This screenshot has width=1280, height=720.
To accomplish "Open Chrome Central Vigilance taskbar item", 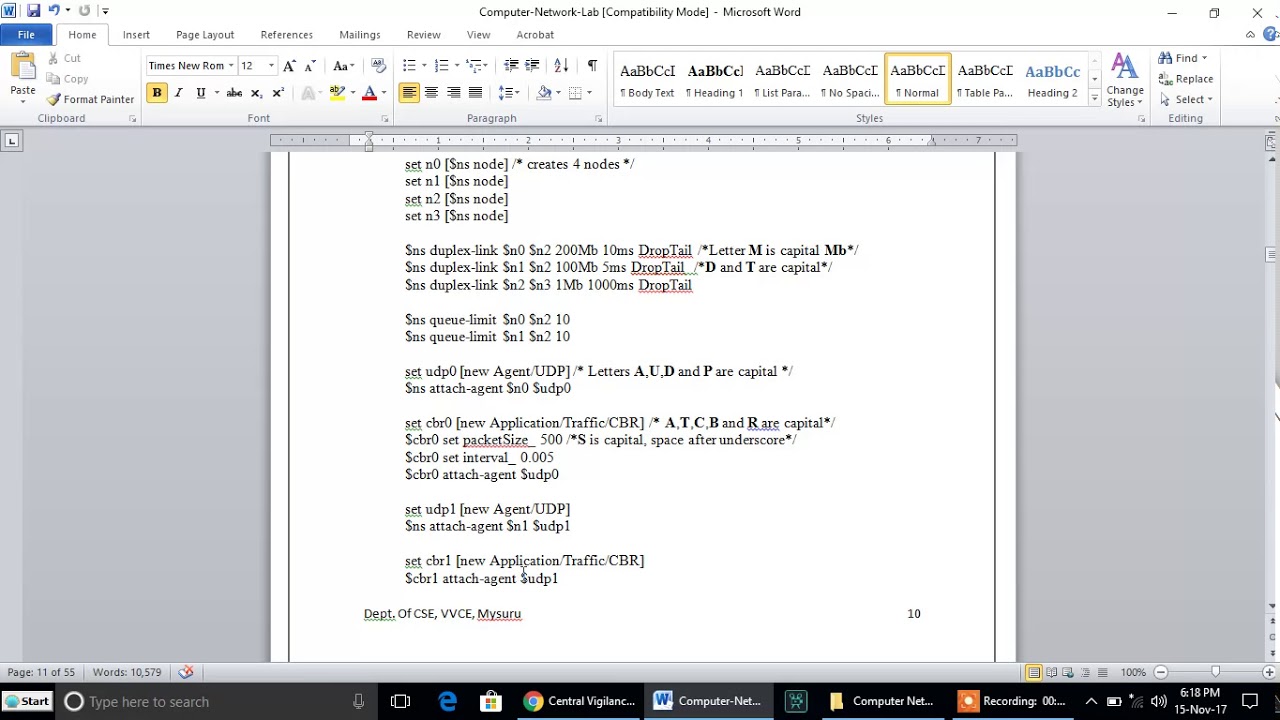I will pos(581,701).
